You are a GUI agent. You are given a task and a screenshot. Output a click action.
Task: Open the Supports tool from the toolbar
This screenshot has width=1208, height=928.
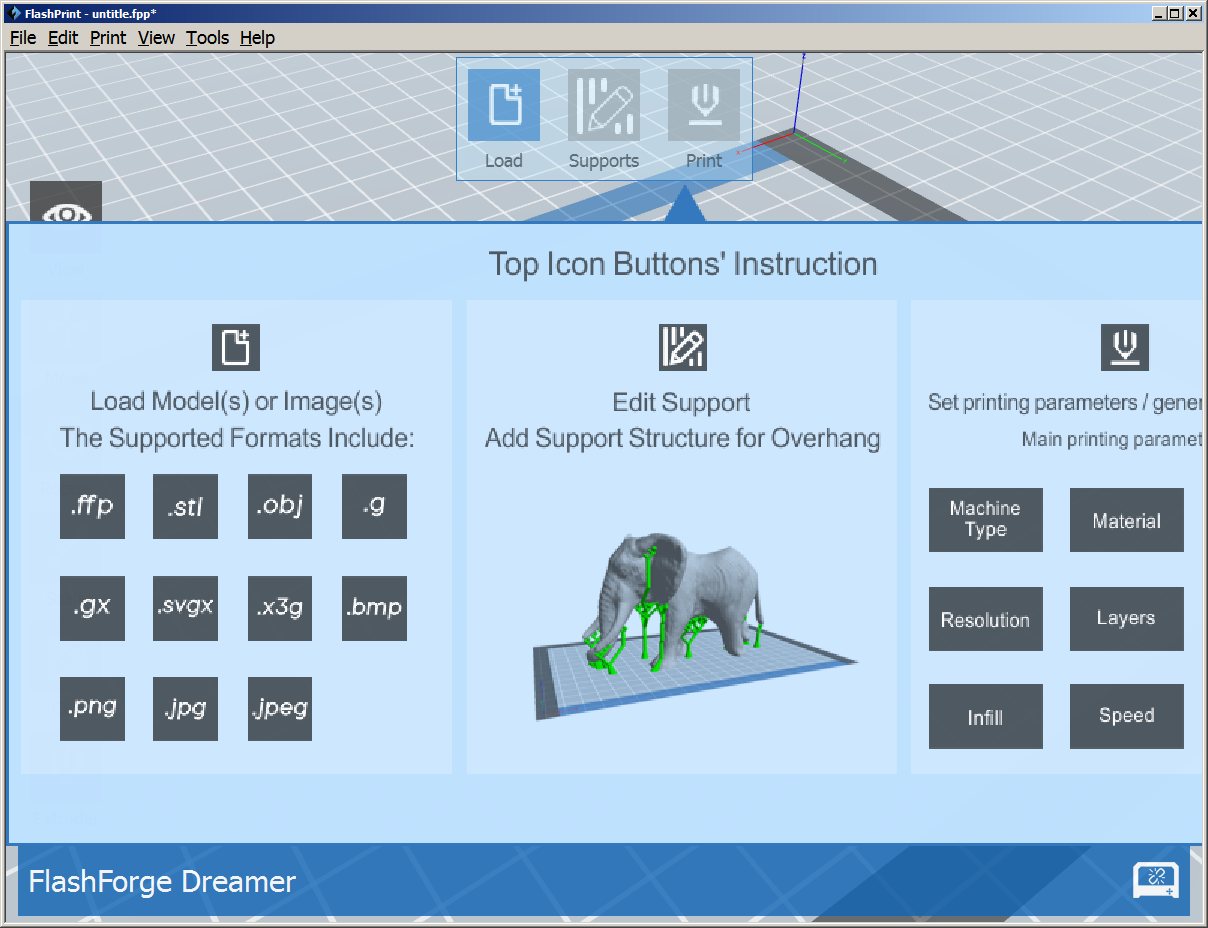pos(604,103)
